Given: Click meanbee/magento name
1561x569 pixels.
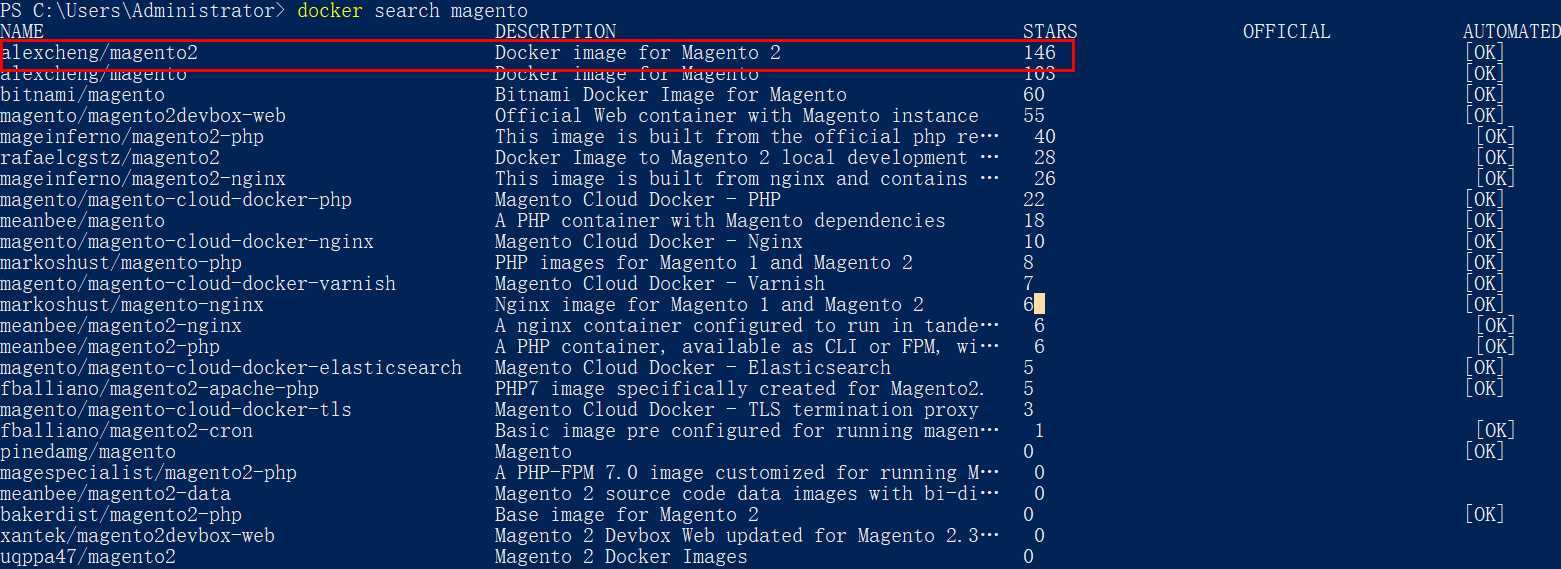Looking at the screenshot, I should click(82, 221).
